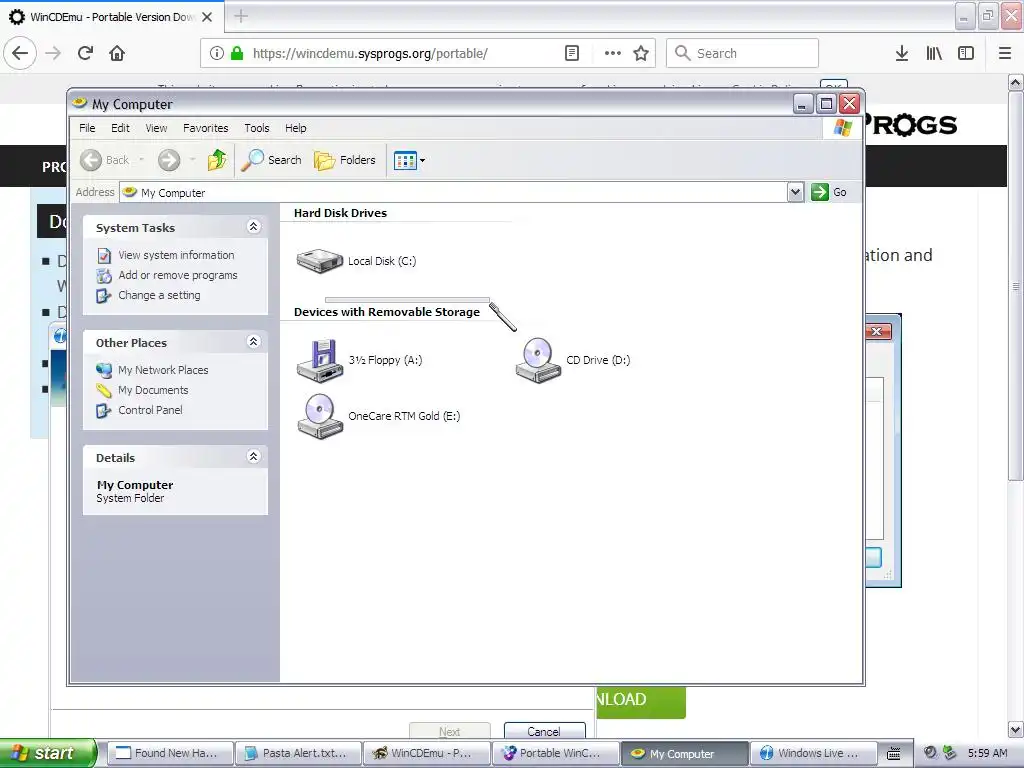This screenshot has height=768, width=1024.
Task: Open the page actions three-dot menu
Action: (613, 54)
